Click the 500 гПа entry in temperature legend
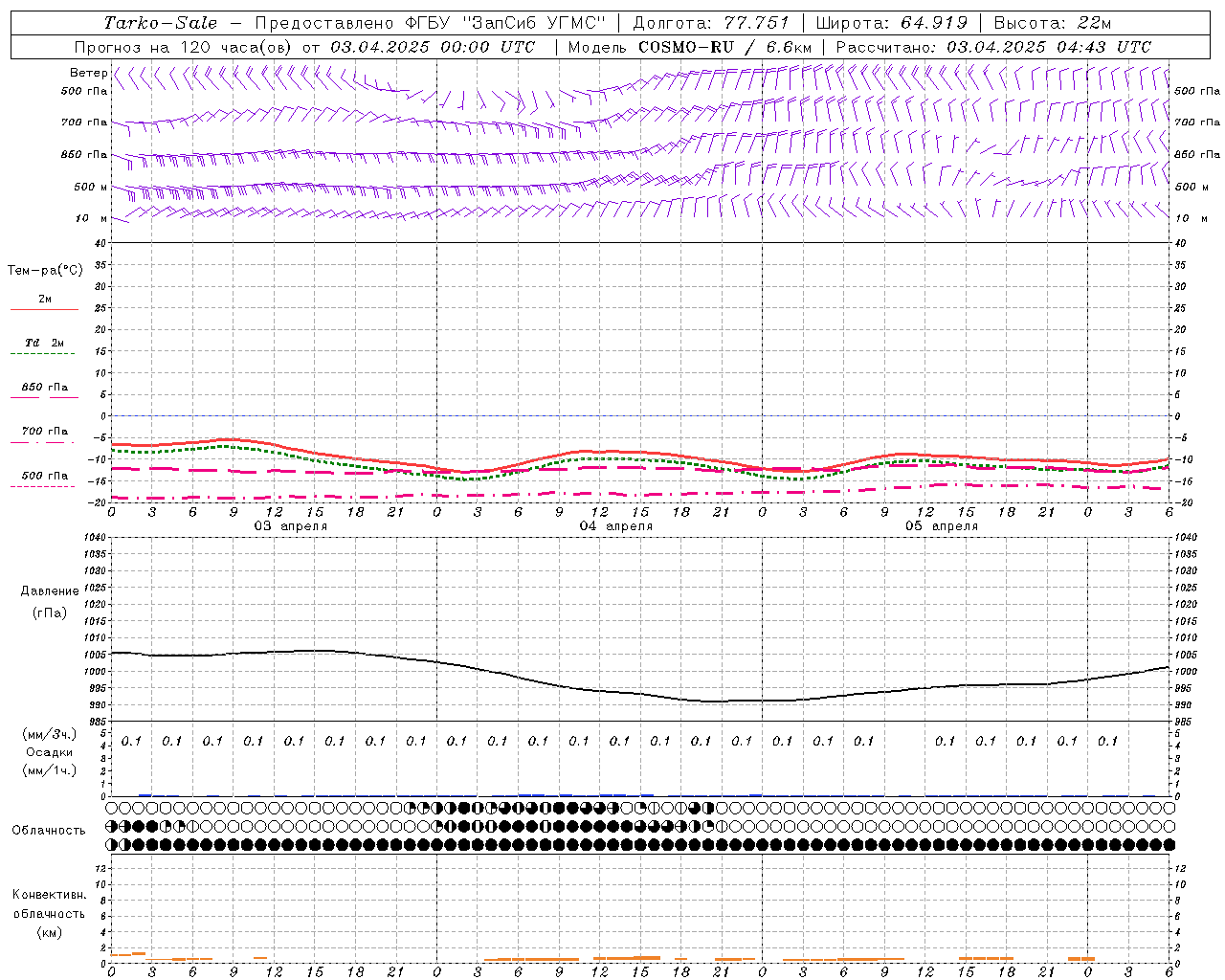This screenshot has height=980, width=1225. [44, 476]
